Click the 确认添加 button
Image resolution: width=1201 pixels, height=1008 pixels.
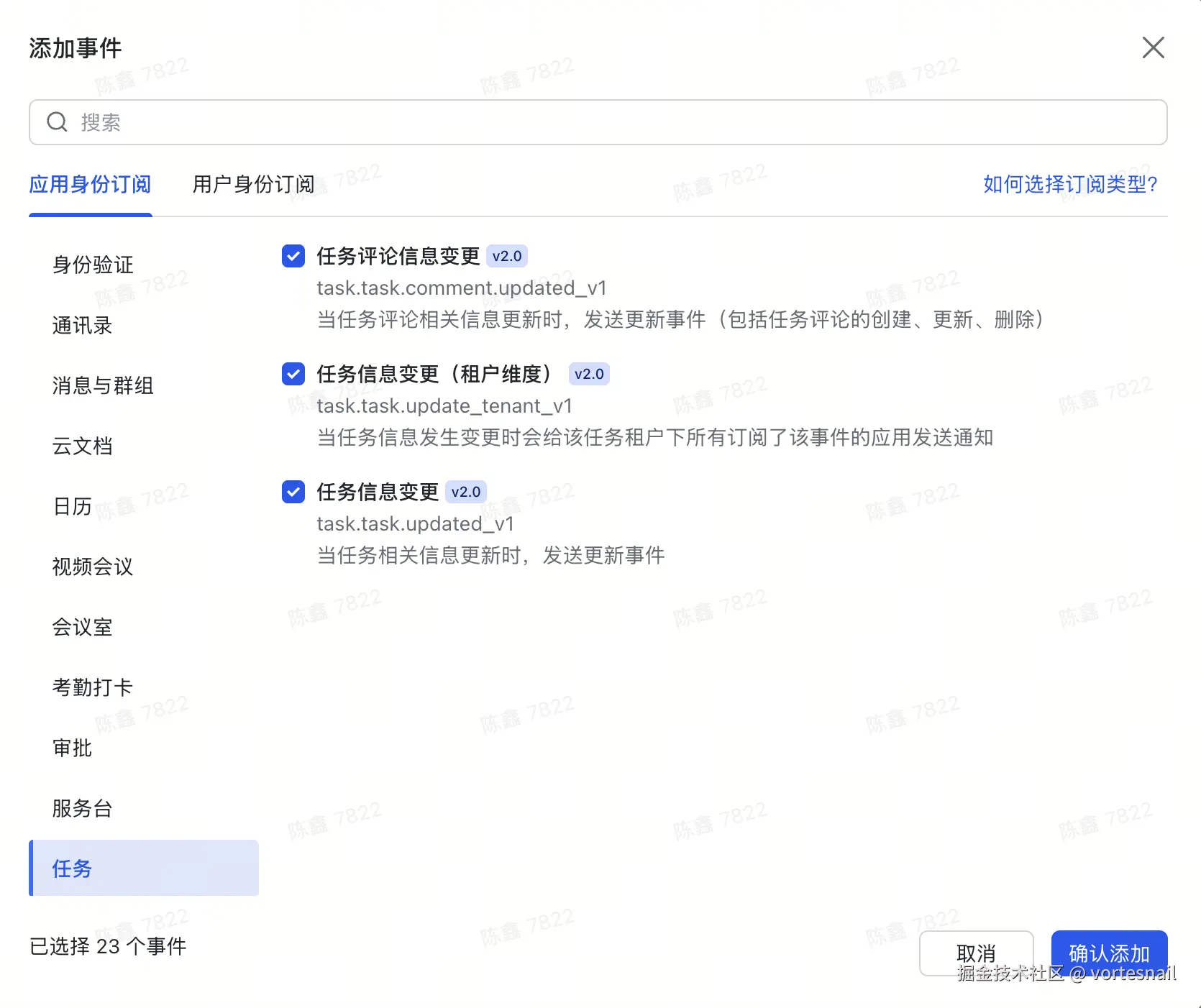click(1108, 952)
